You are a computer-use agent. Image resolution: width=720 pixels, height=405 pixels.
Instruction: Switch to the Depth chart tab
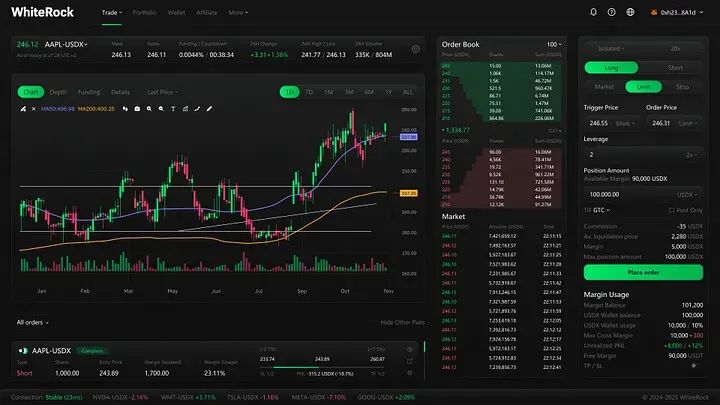tap(59, 92)
